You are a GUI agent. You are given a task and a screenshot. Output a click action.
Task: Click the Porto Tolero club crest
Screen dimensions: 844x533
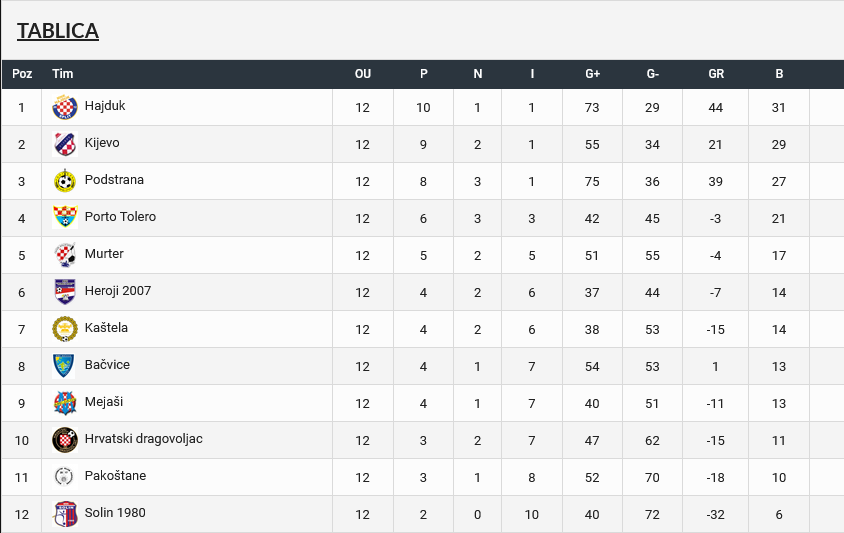tap(65, 218)
